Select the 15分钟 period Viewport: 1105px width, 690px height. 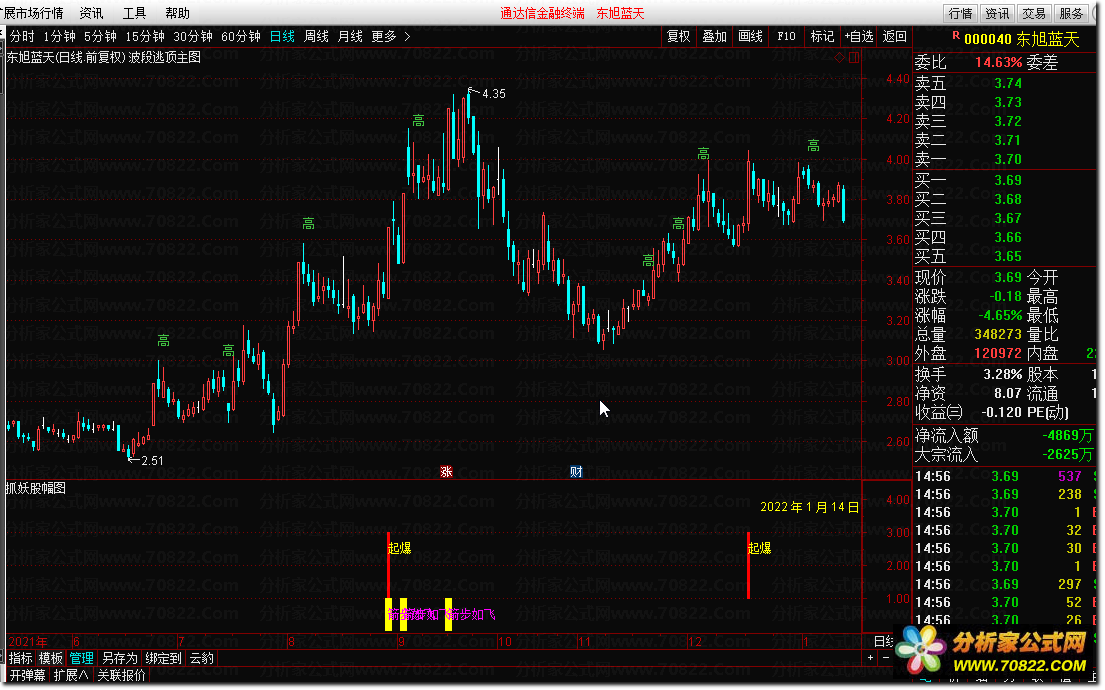[144, 36]
